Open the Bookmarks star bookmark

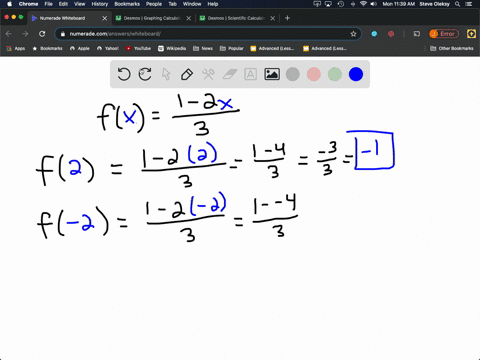tap(47, 48)
